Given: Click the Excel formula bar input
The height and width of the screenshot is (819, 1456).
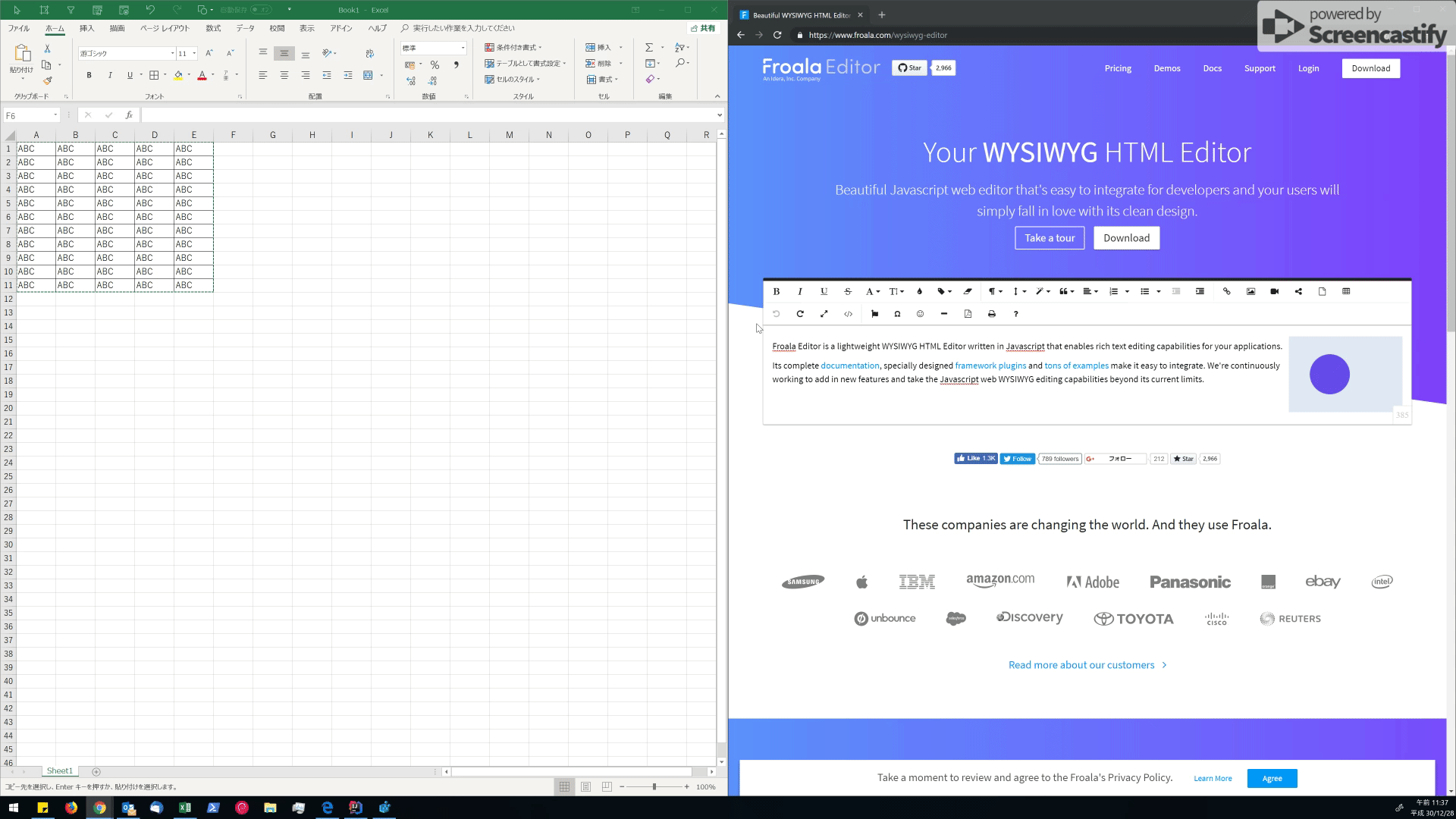Looking at the screenshot, I should click(427, 115).
